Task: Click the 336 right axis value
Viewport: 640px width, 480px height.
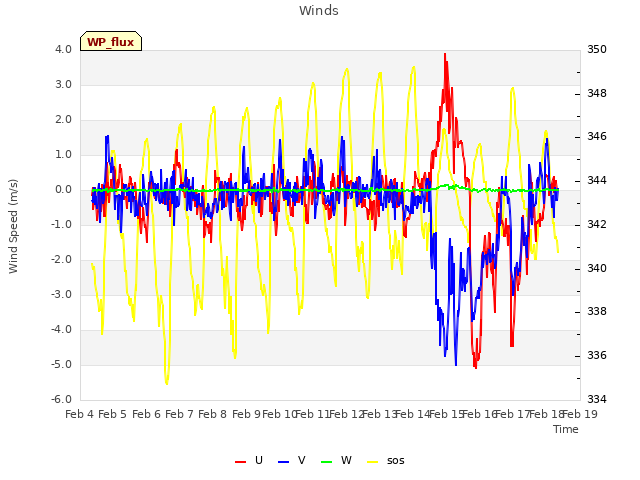Action: [x=597, y=356]
